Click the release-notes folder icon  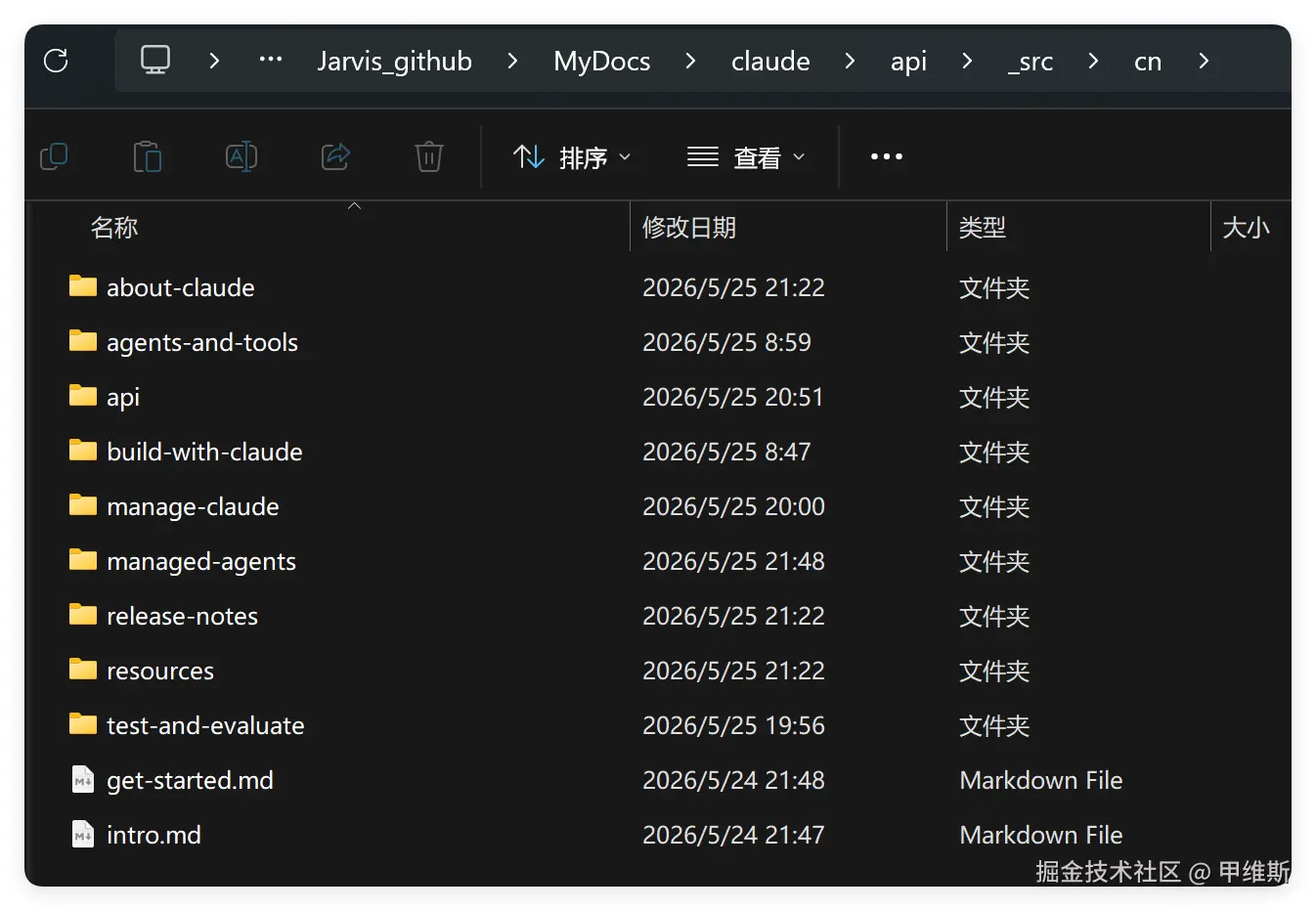[83, 615]
